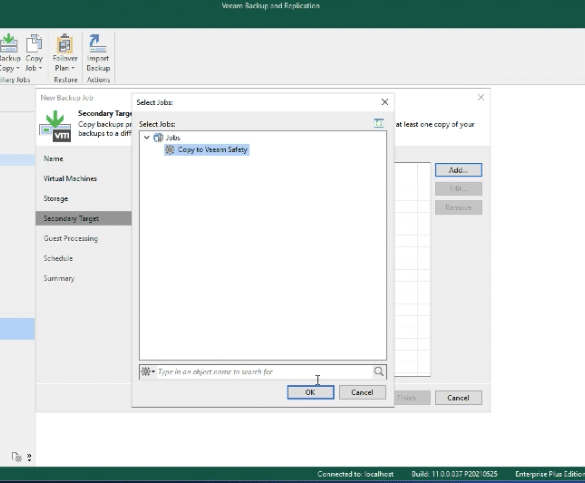Go to the Summary wizard step
Image resolution: width=585 pixels, height=483 pixels.
[x=59, y=278]
